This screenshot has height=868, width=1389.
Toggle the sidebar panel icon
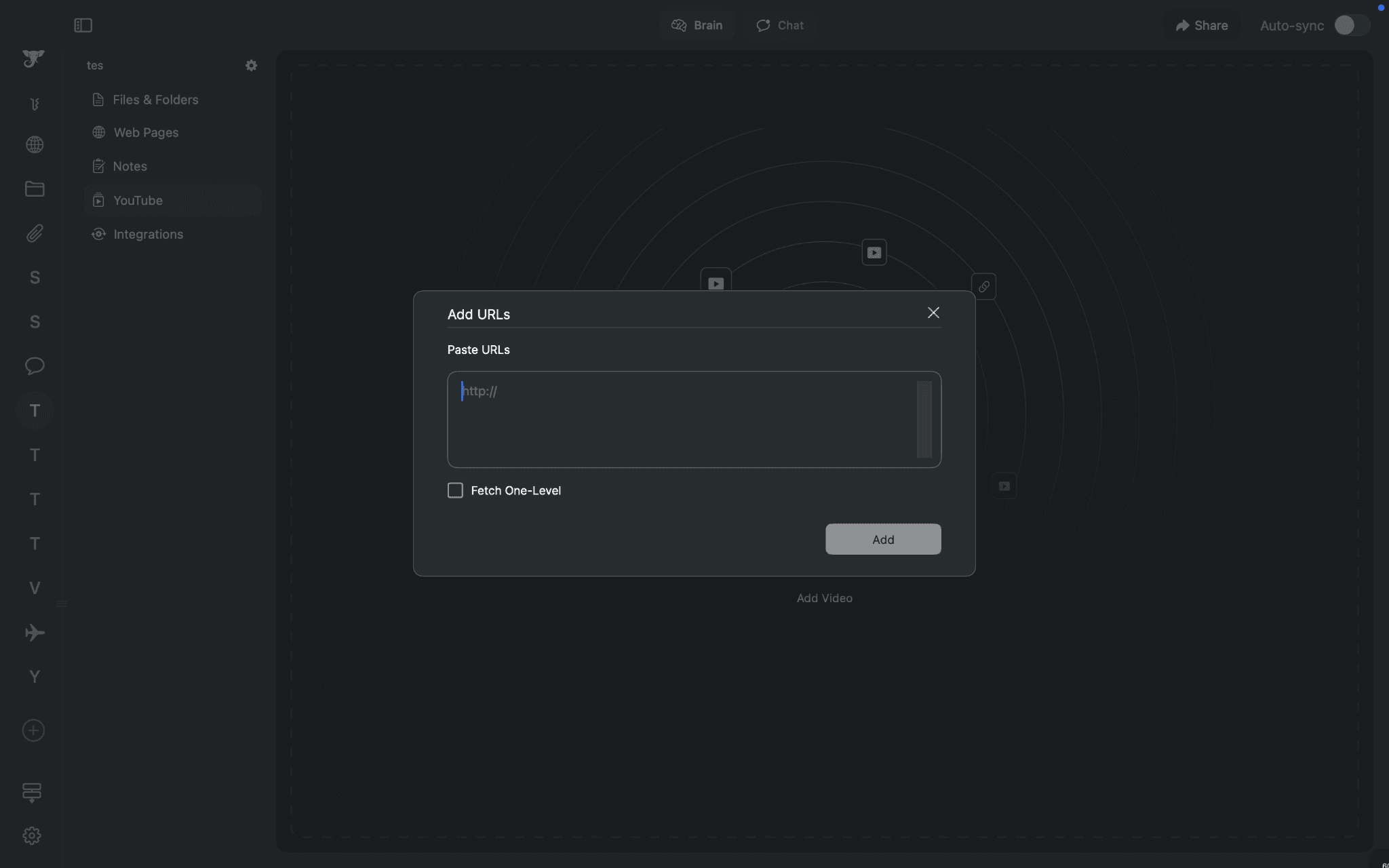pos(83,25)
